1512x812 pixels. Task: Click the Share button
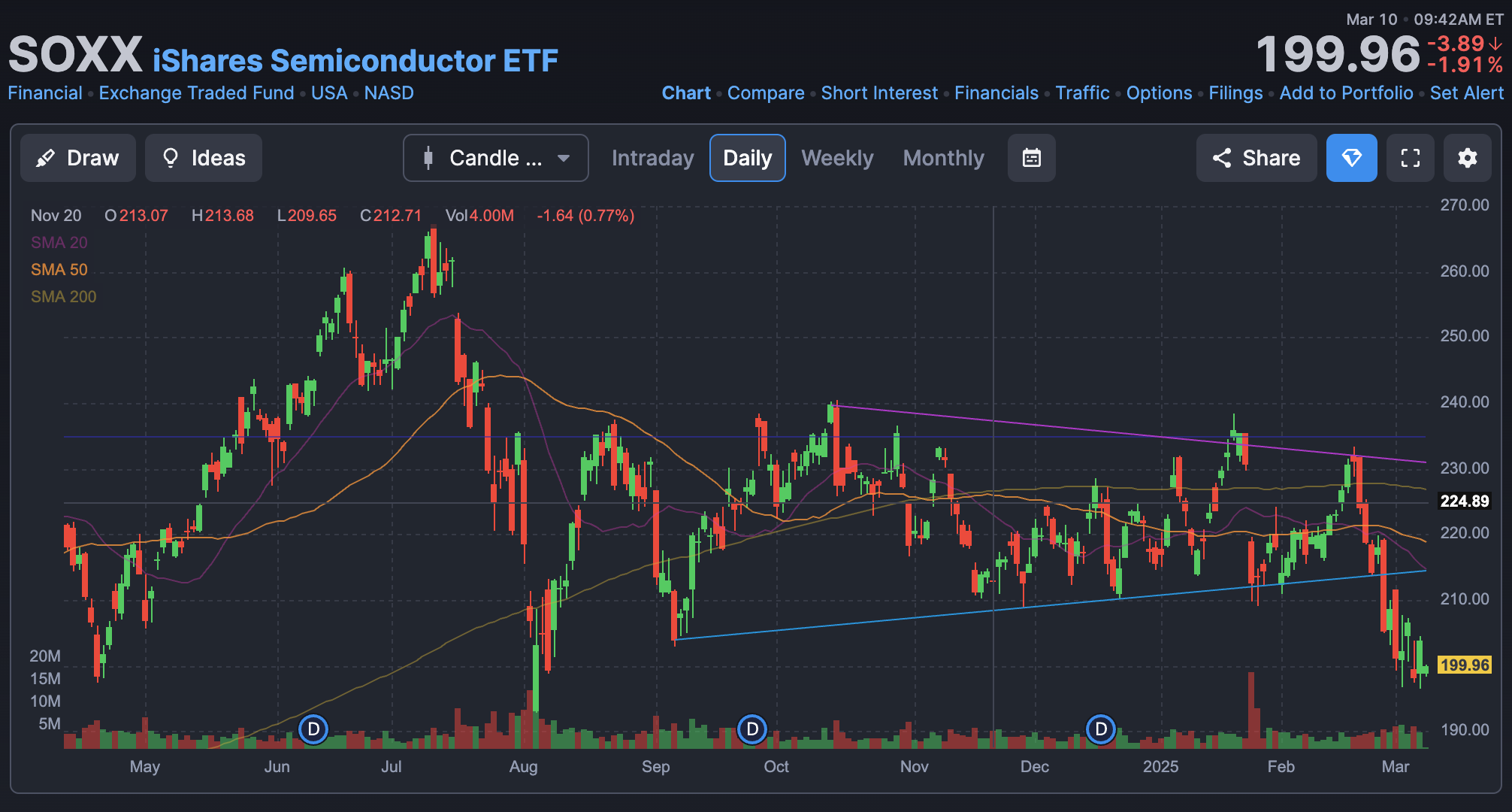(x=1256, y=158)
